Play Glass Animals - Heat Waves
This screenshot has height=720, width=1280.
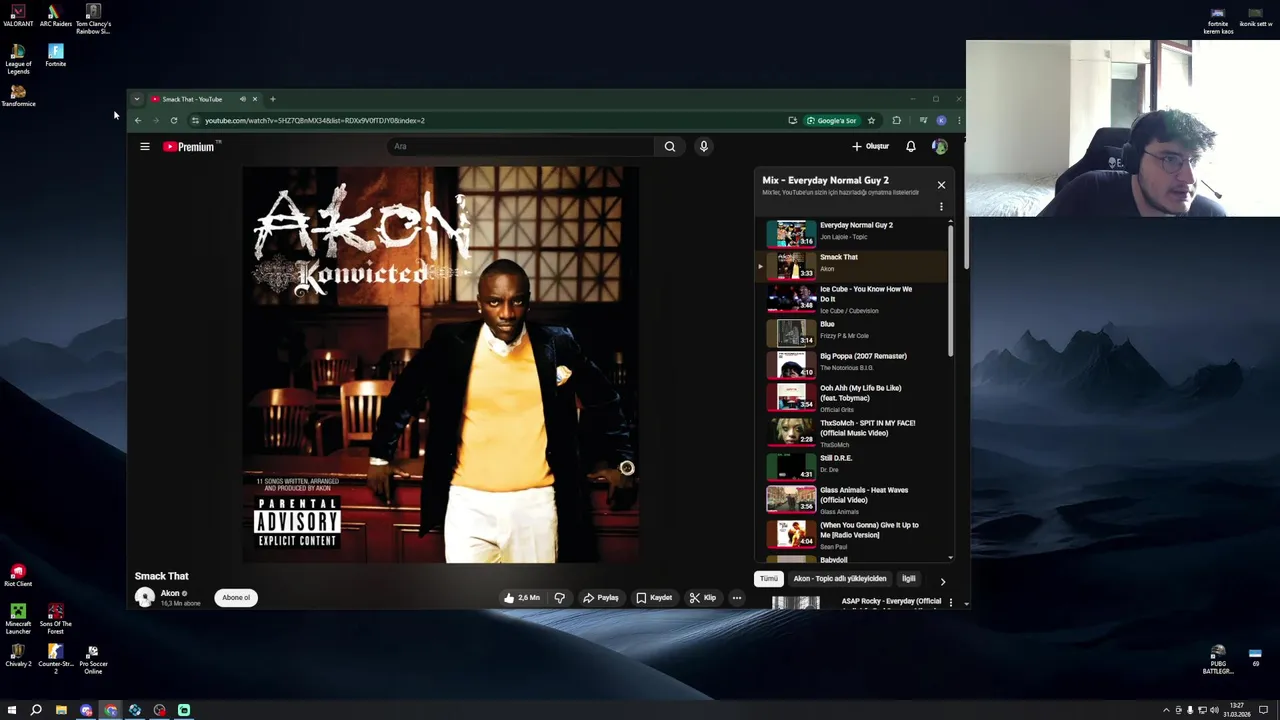tap(850, 499)
